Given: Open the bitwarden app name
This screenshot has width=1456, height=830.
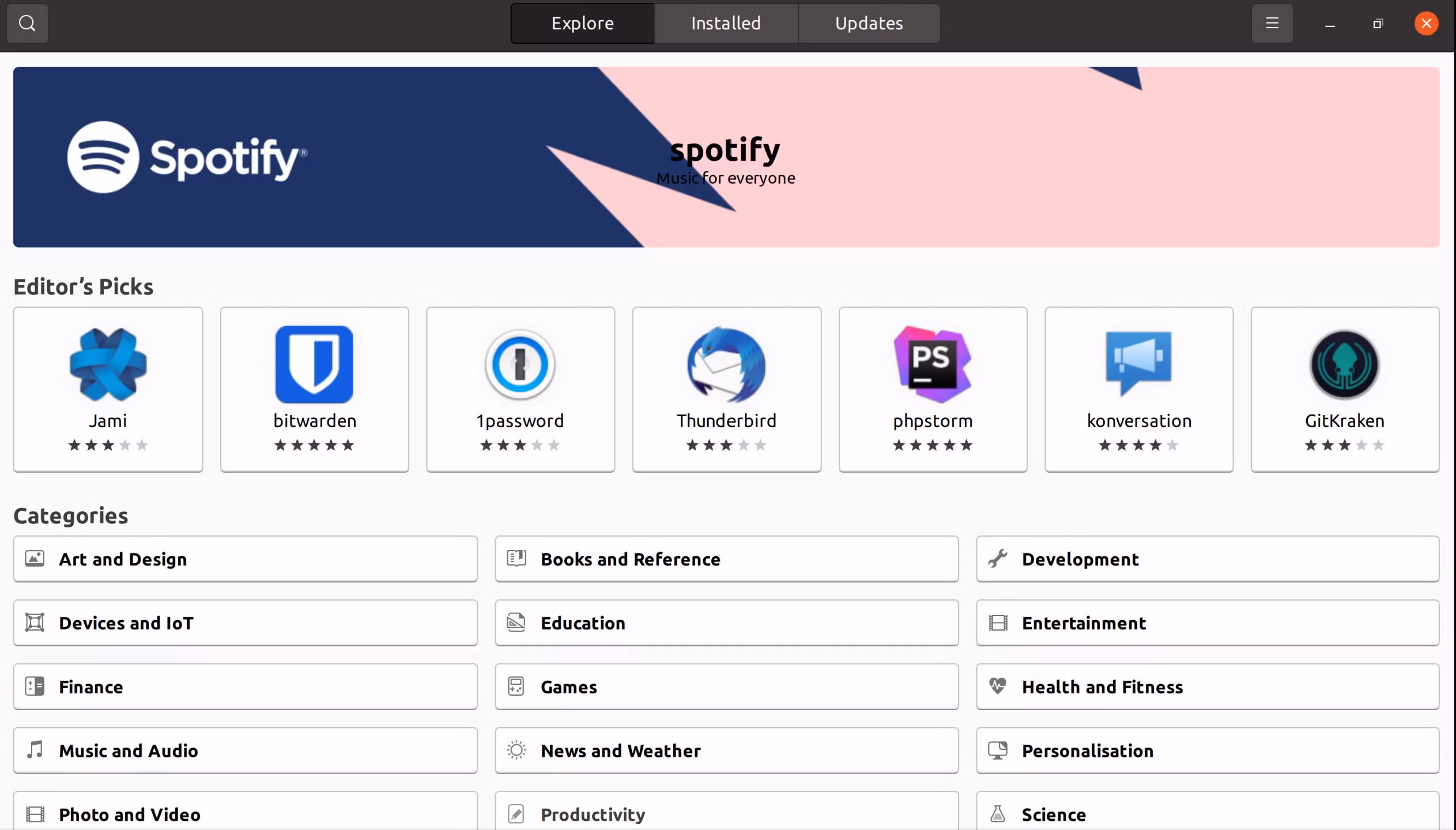Looking at the screenshot, I should coord(315,421).
